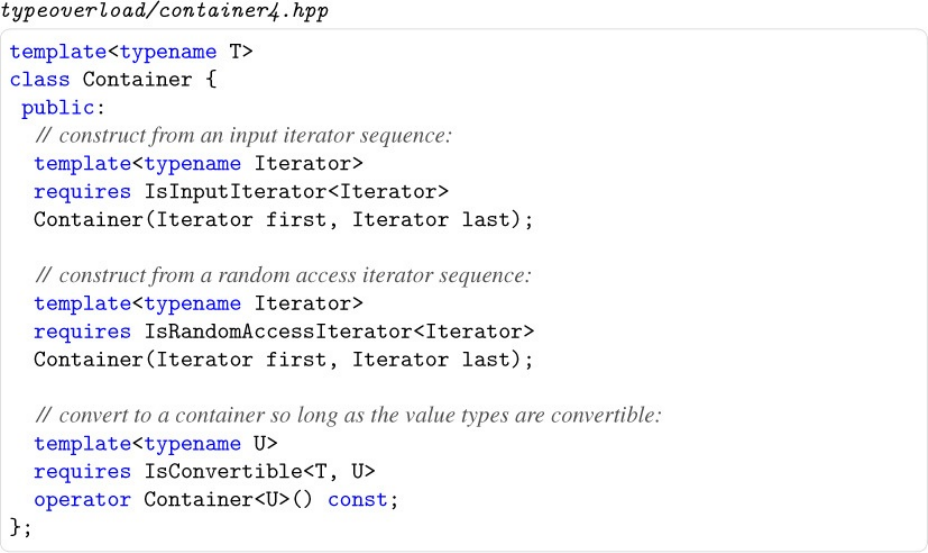Click the Container<U>() conversion target

coord(229,499)
